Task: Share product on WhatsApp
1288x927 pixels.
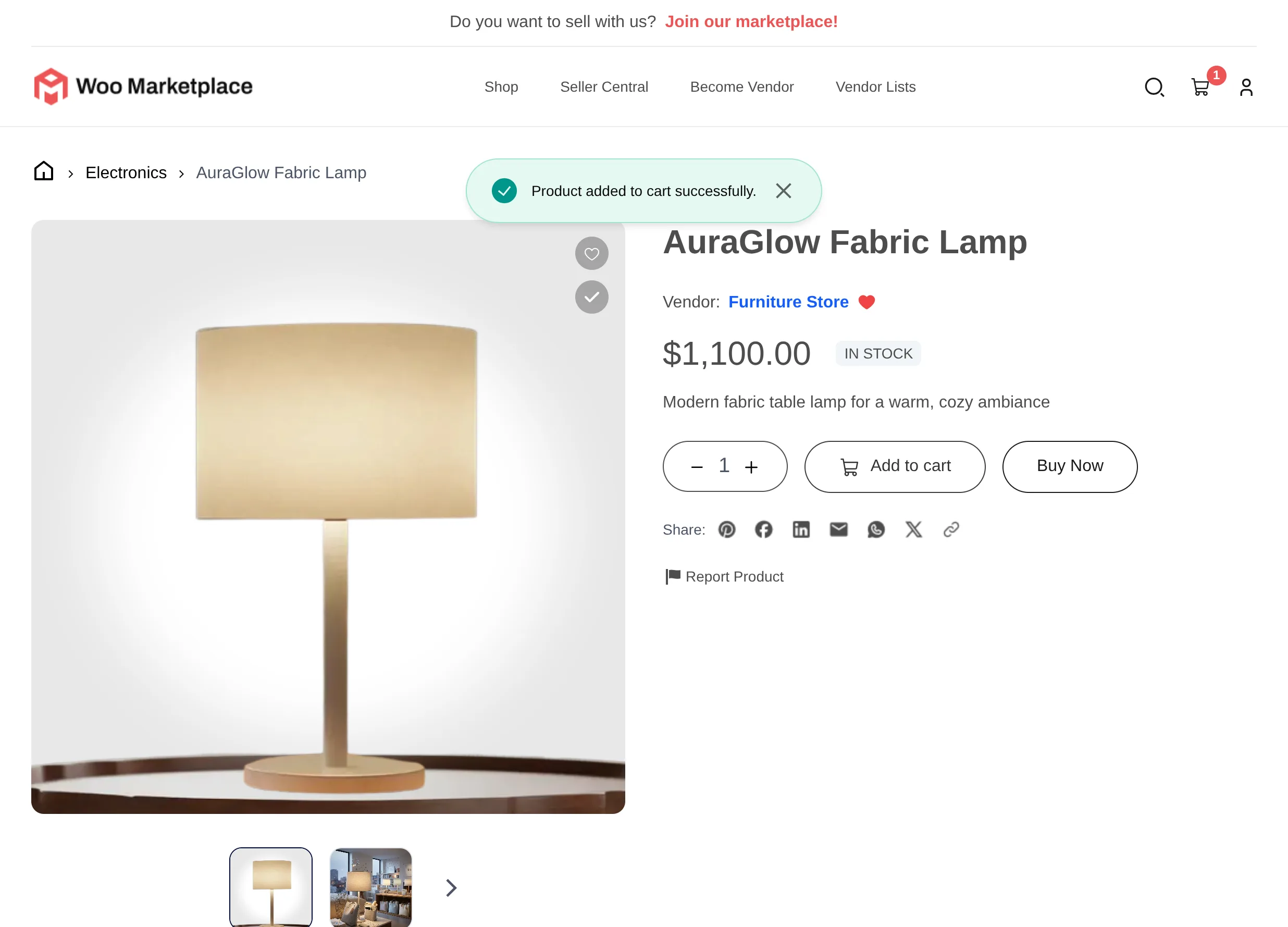Action: (x=876, y=529)
